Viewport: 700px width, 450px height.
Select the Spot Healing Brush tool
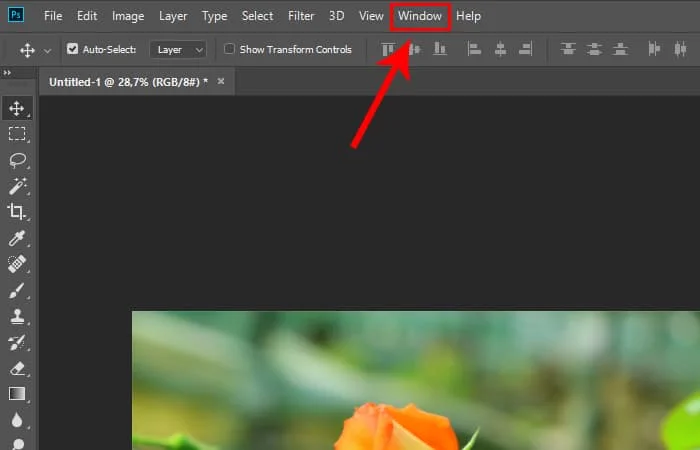click(x=17, y=264)
